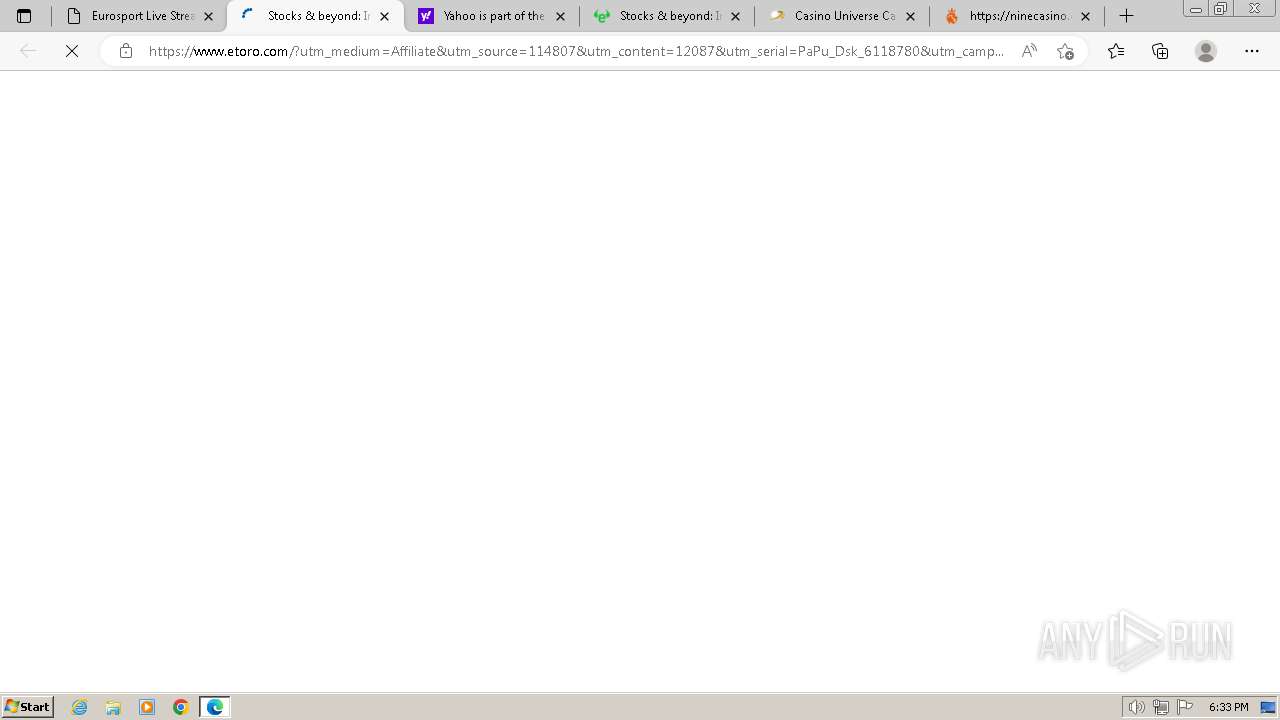The image size is (1280, 720).
Task: Open the Read aloud icon
Action: click(1029, 51)
